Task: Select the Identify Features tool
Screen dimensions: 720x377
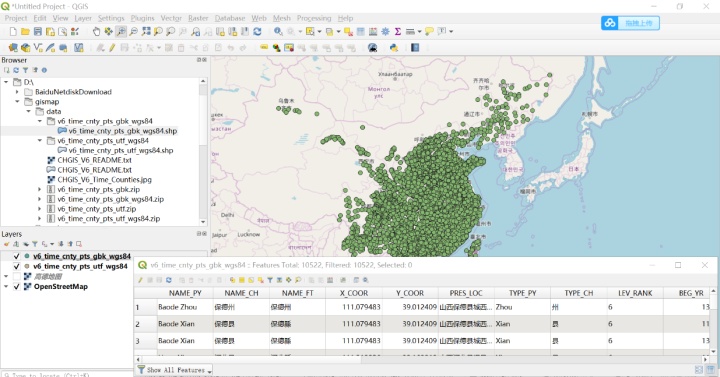Action: pyautogui.click(x=278, y=31)
